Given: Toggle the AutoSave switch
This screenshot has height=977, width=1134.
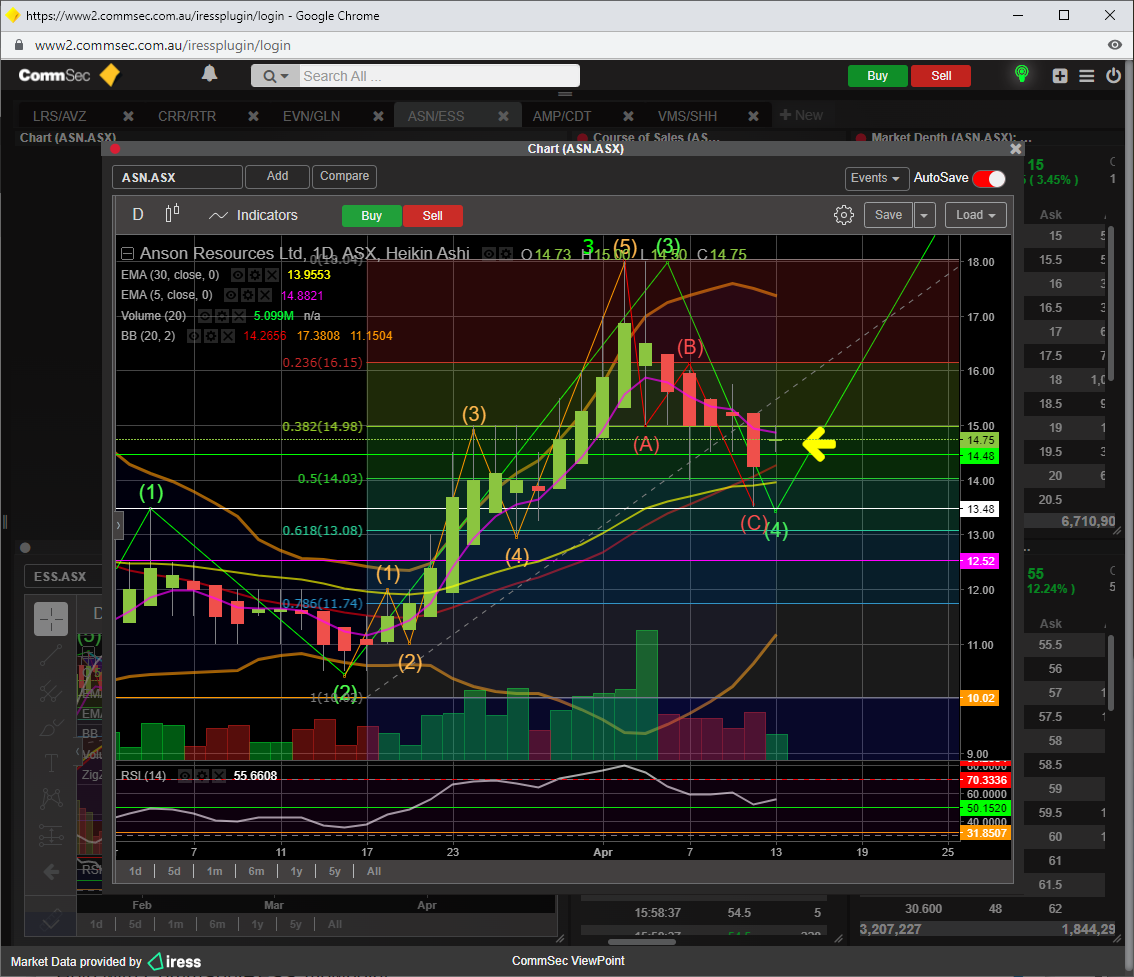Looking at the screenshot, I should [988, 178].
